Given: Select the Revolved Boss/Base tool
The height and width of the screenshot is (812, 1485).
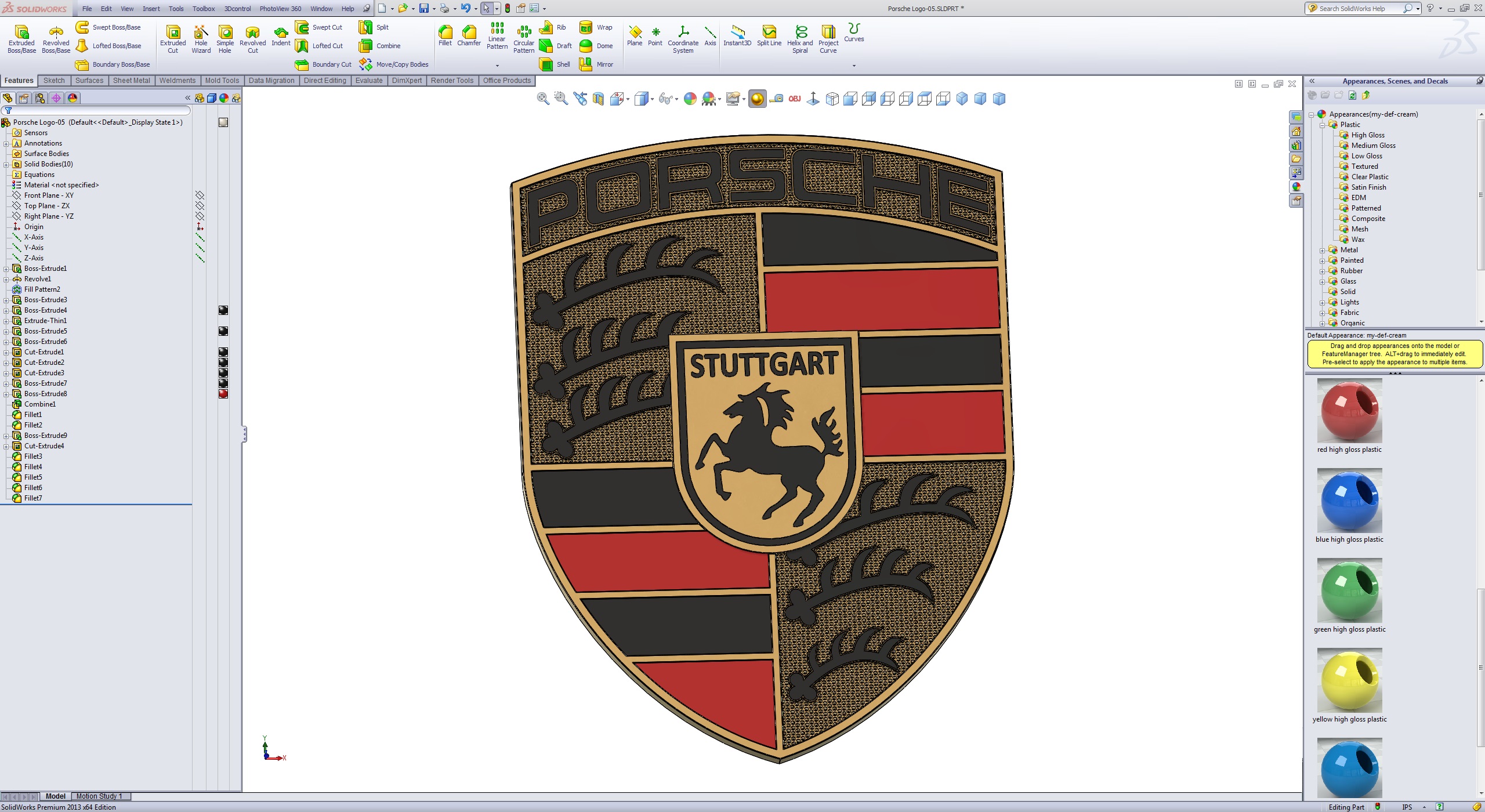Looking at the screenshot, I should [56, 39].
